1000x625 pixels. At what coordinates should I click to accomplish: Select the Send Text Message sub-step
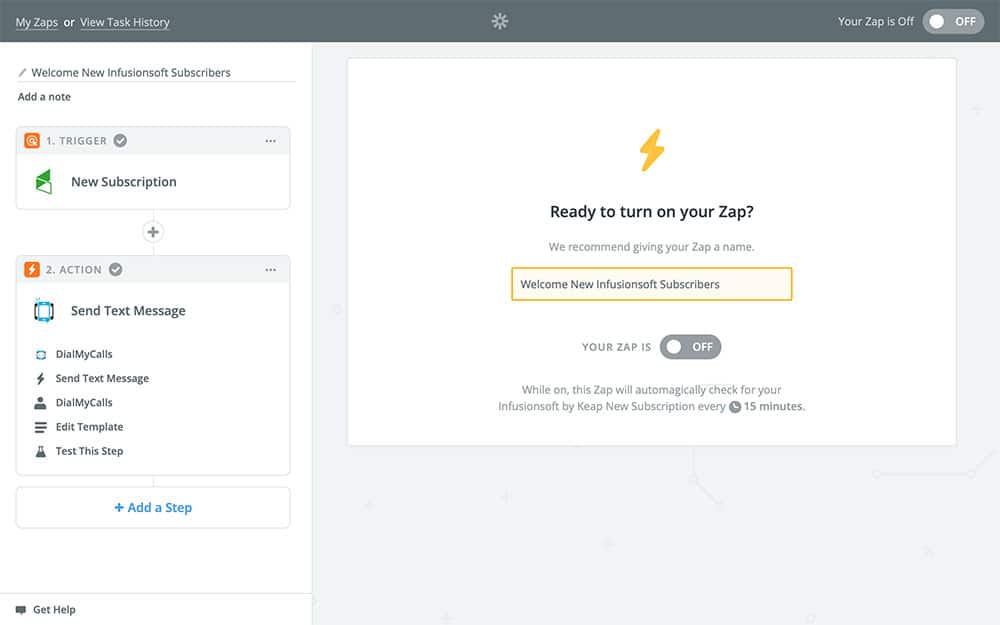pyautogui.click(x=102, y=379)
